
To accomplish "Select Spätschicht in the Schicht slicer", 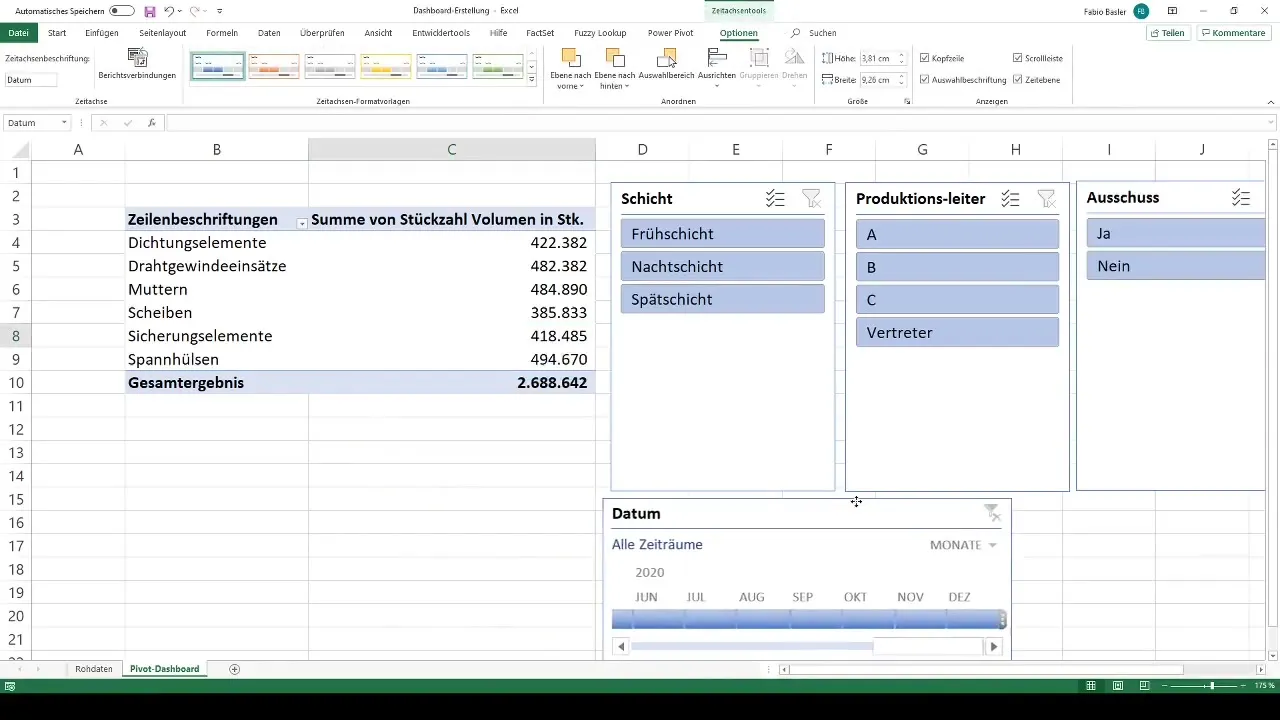I will 722,299.
